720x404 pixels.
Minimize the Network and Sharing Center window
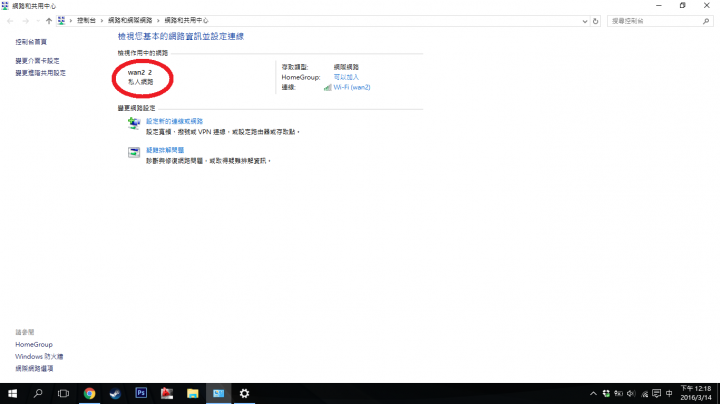pos(659,6)
